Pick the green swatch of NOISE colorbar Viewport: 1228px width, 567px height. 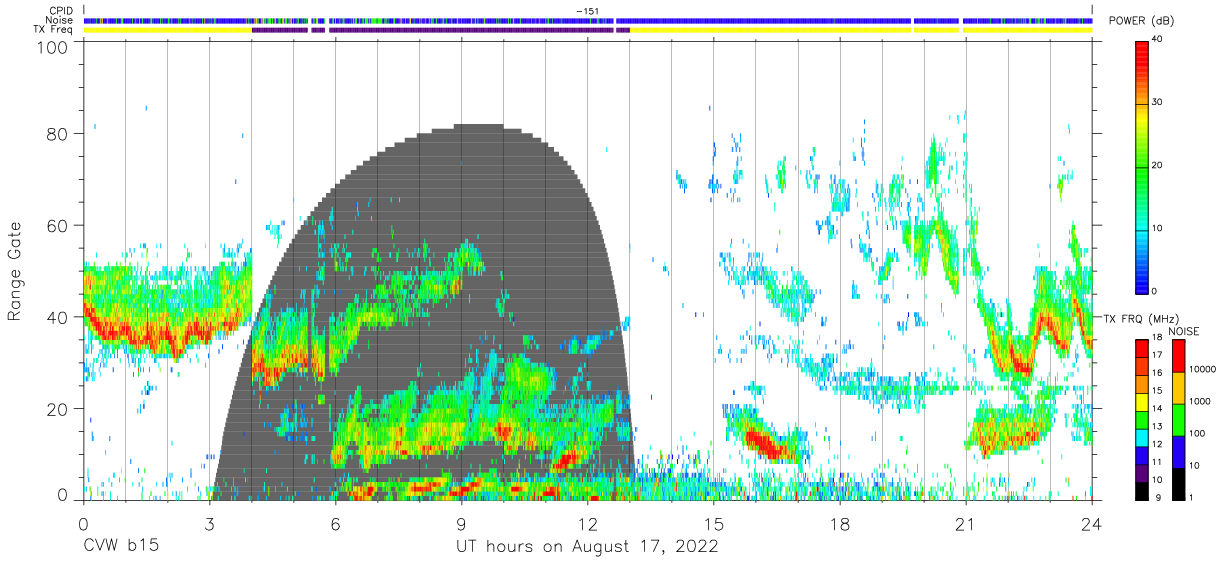point(1179,419)
